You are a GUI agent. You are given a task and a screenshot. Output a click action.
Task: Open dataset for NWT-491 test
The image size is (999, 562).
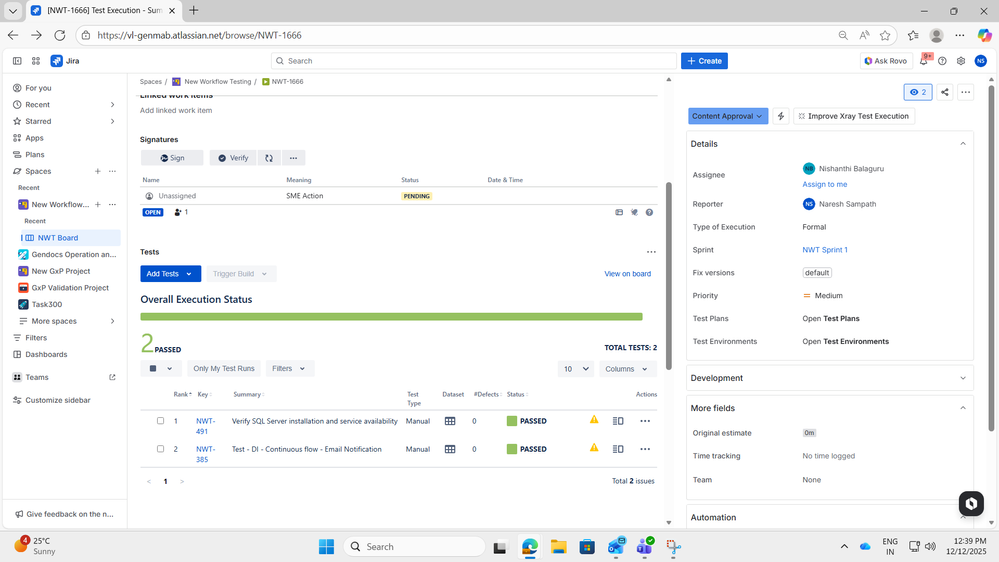[x=450, y=421]
